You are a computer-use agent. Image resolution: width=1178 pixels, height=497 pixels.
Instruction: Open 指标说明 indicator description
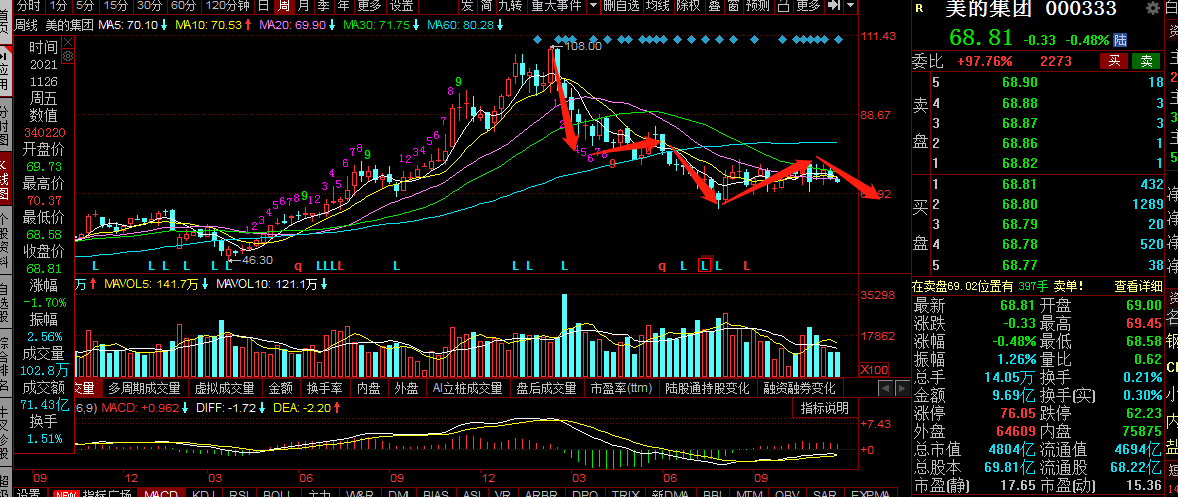[824, 408]
